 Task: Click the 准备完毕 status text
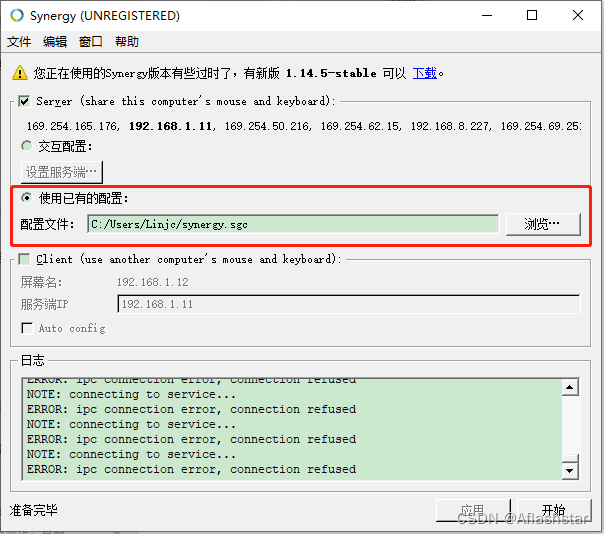tap(34, 510)
